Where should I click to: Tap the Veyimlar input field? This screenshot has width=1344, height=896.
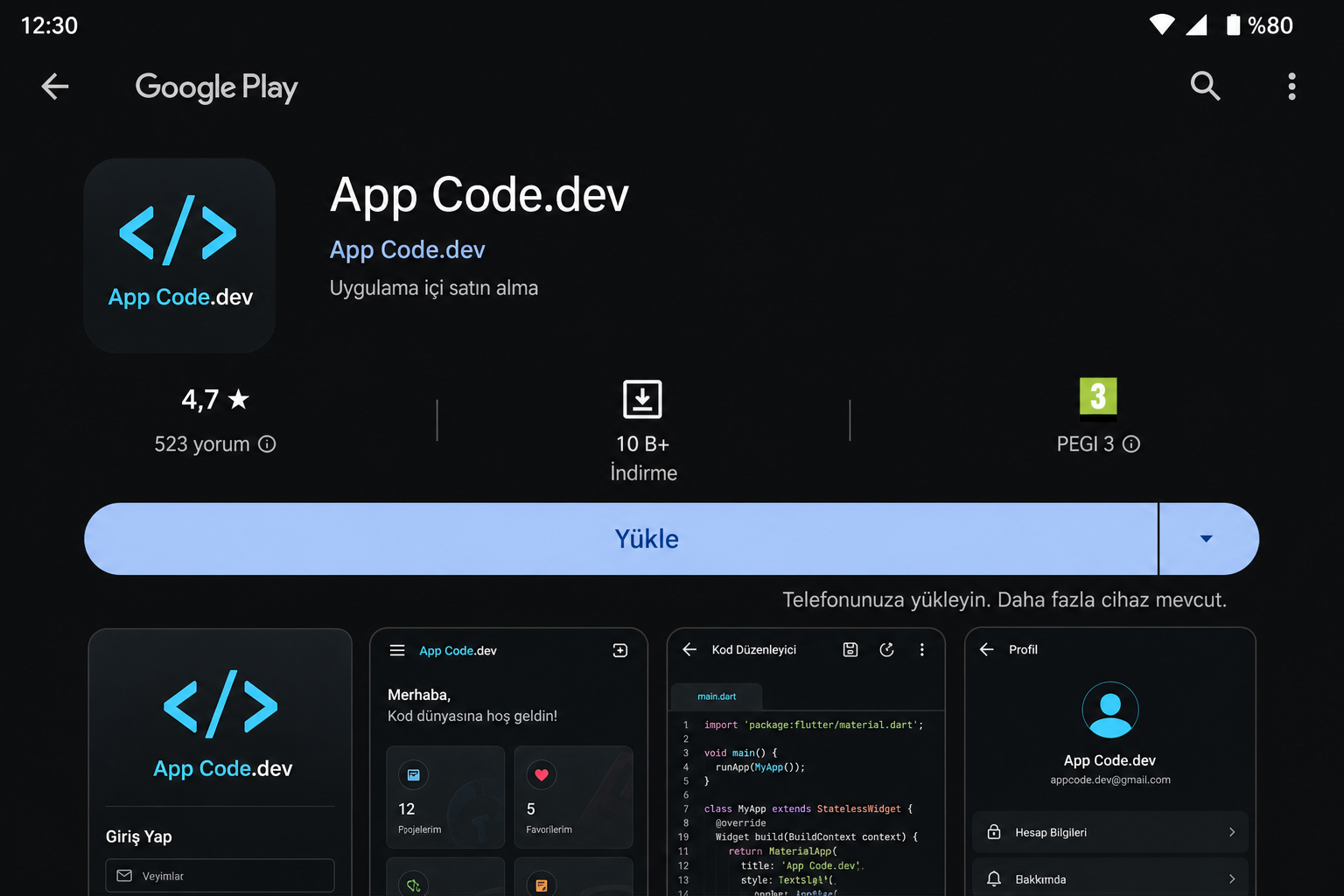[220, 876]
